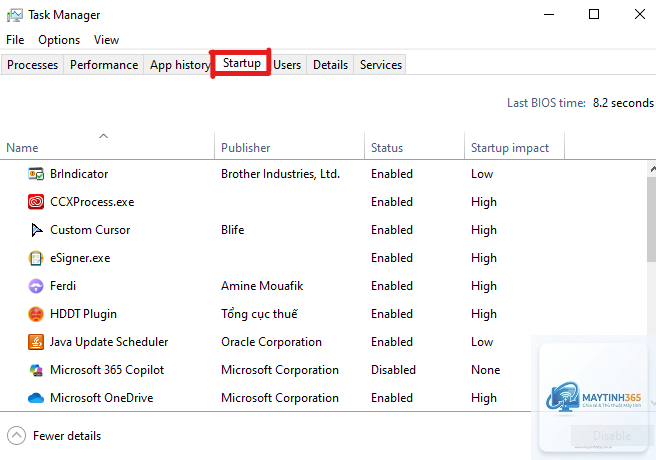This screenshot has height=460, width=656.
Task: Minimize the Task Manager window
Action: coord(549,15)
